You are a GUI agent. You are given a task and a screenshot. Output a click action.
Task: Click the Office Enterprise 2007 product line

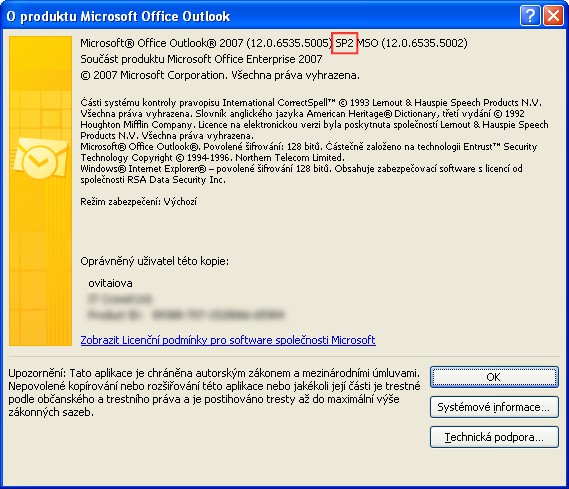tap(201, 59)
